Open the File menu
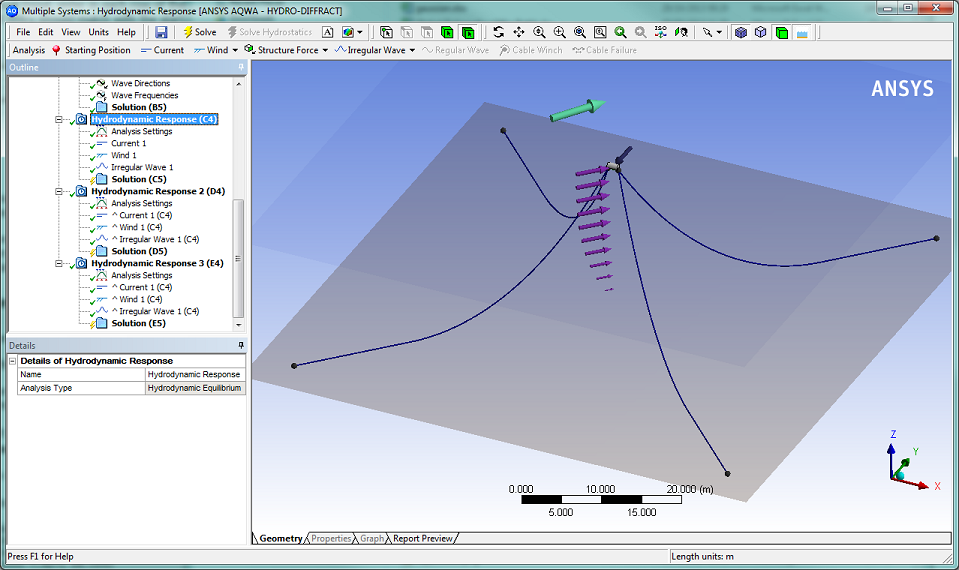This screenshot has width=959, height=570. point(23,32)
